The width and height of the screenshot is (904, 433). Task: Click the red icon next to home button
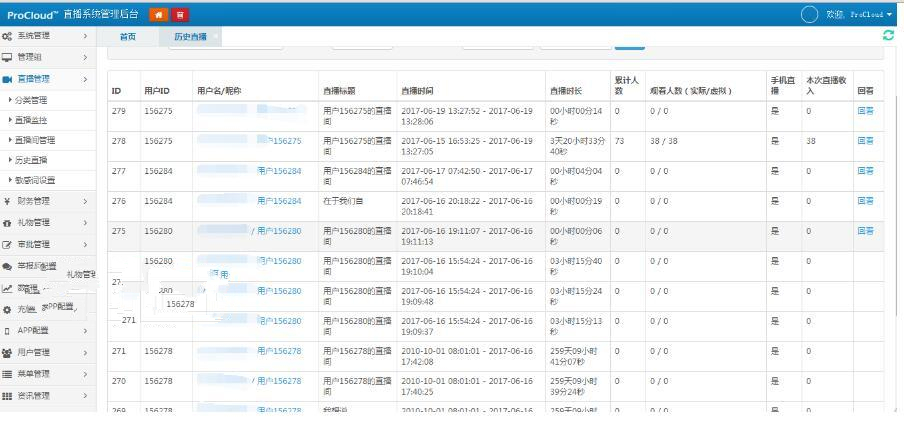[x=180, y=14]
